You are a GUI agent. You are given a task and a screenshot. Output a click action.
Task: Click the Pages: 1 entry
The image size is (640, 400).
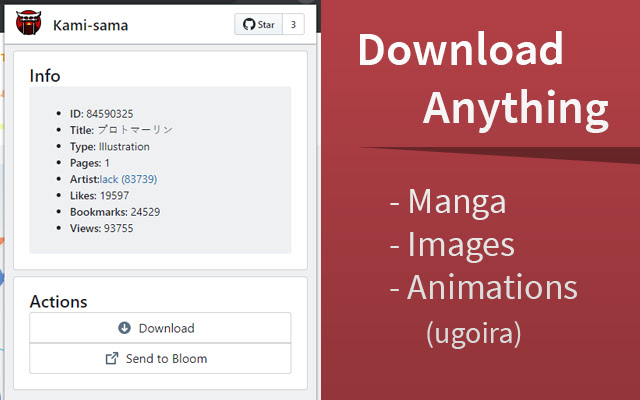(90, 163)
